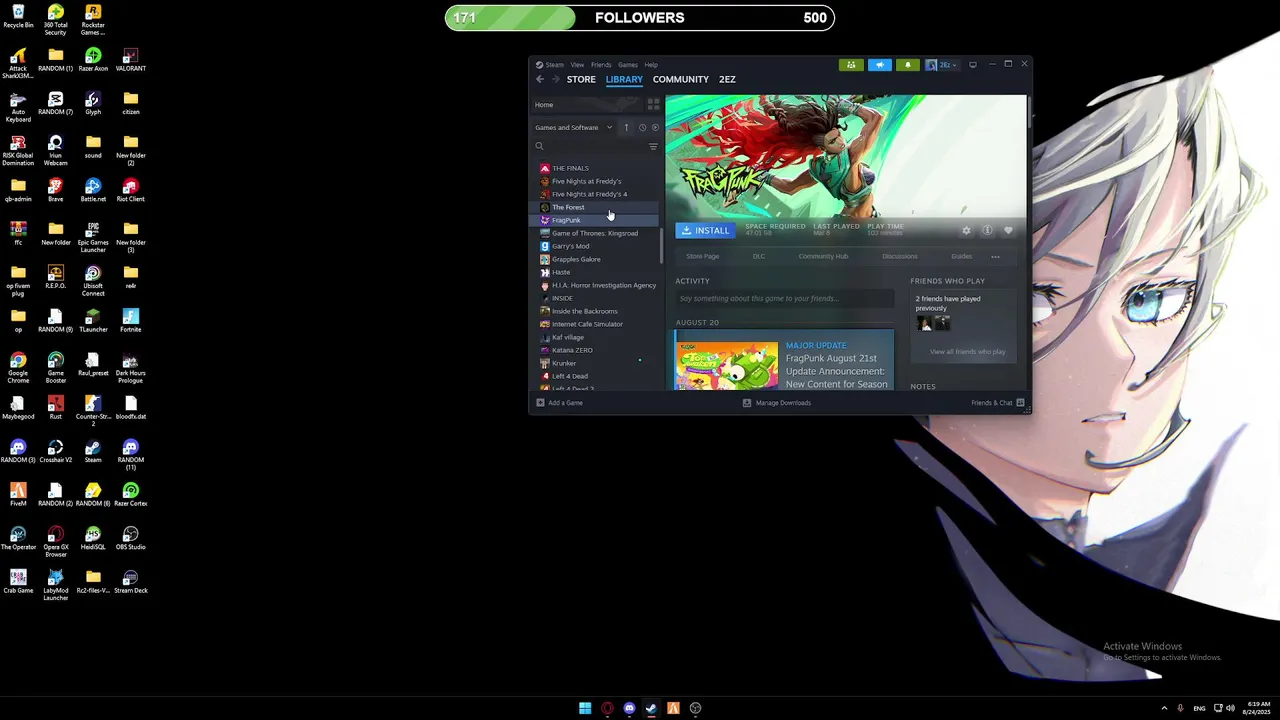
Task: Open the Steam menu
Action: coord(555,65)
